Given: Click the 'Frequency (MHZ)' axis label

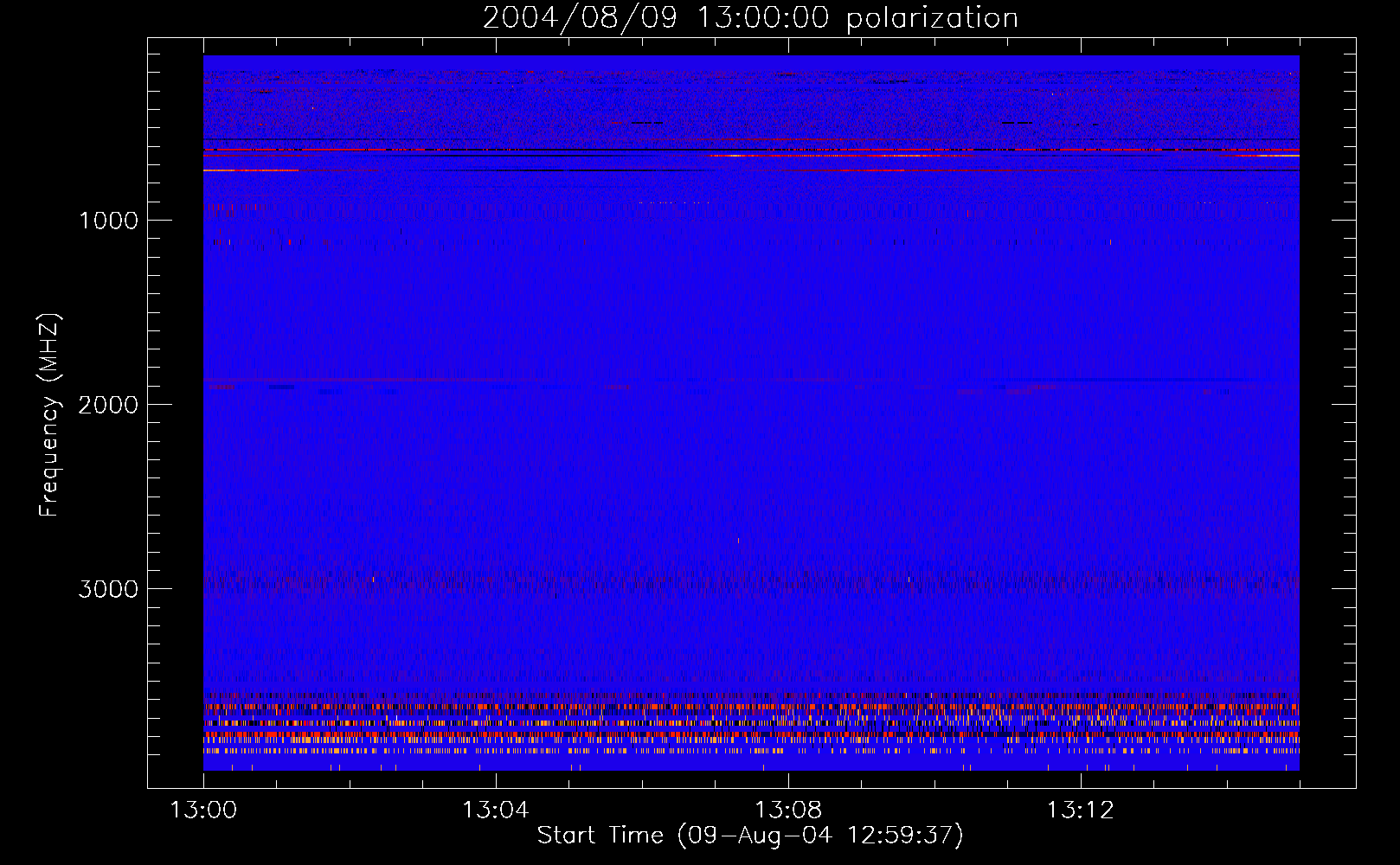Looking at the screenshot, I should tap(50, 415).
